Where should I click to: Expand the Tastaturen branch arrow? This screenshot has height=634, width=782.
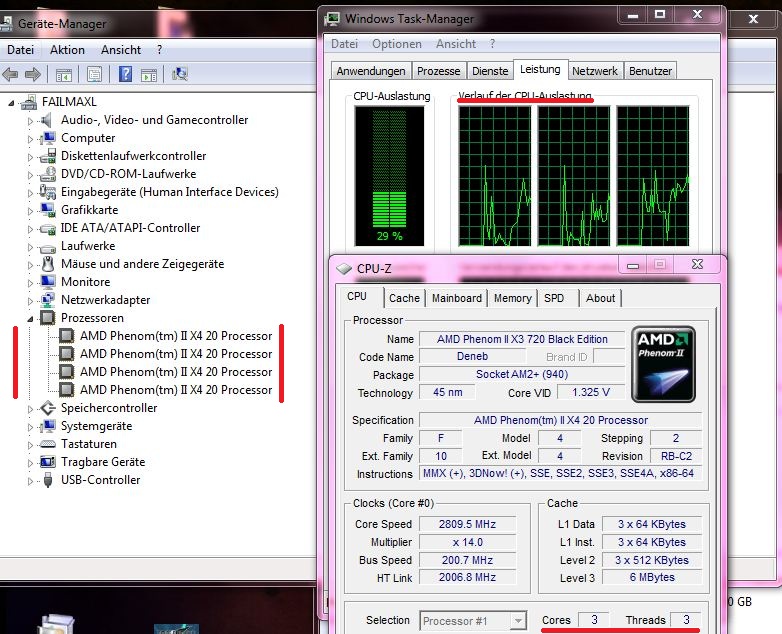click(30, 445)
